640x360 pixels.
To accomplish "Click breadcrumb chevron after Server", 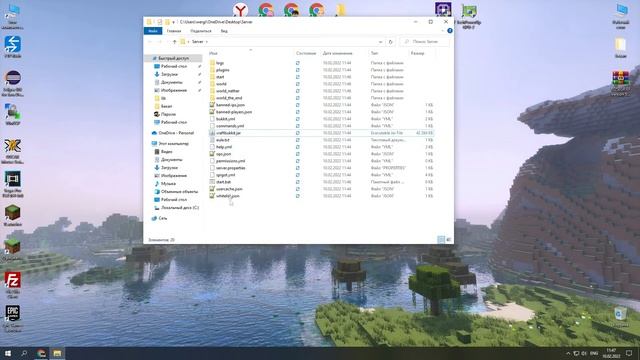I will [x=207, y=42].
